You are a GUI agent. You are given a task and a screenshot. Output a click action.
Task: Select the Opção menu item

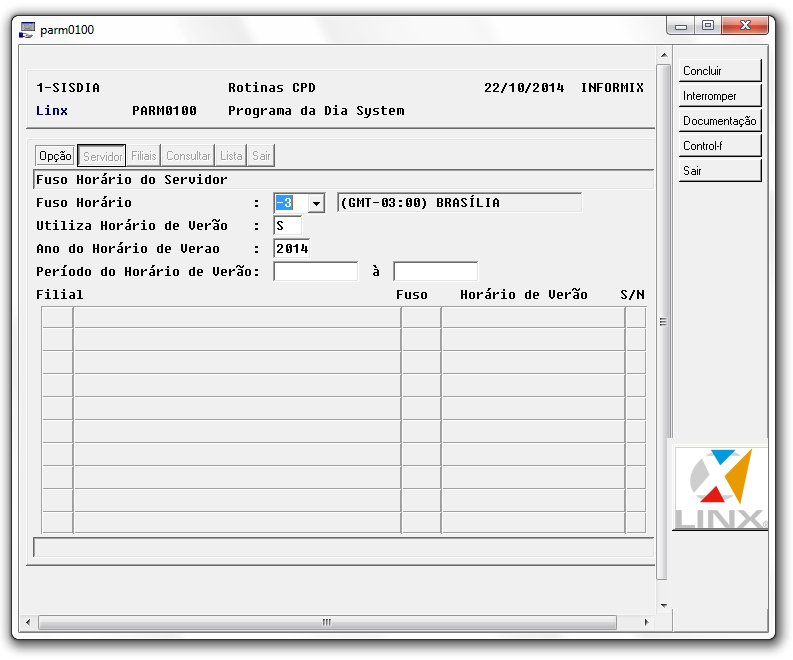point(55,155)
